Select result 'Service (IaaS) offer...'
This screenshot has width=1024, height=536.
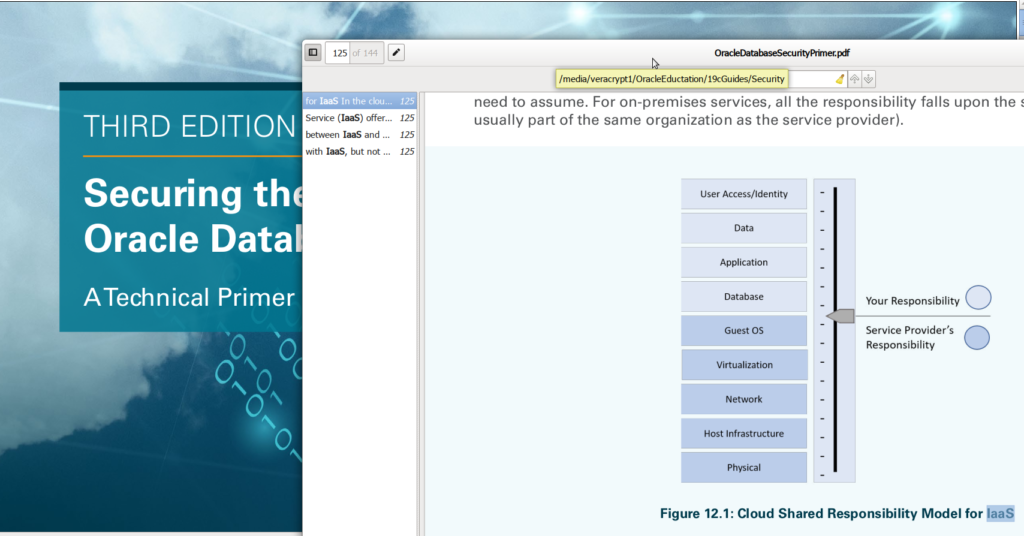[x=360, y=118]
